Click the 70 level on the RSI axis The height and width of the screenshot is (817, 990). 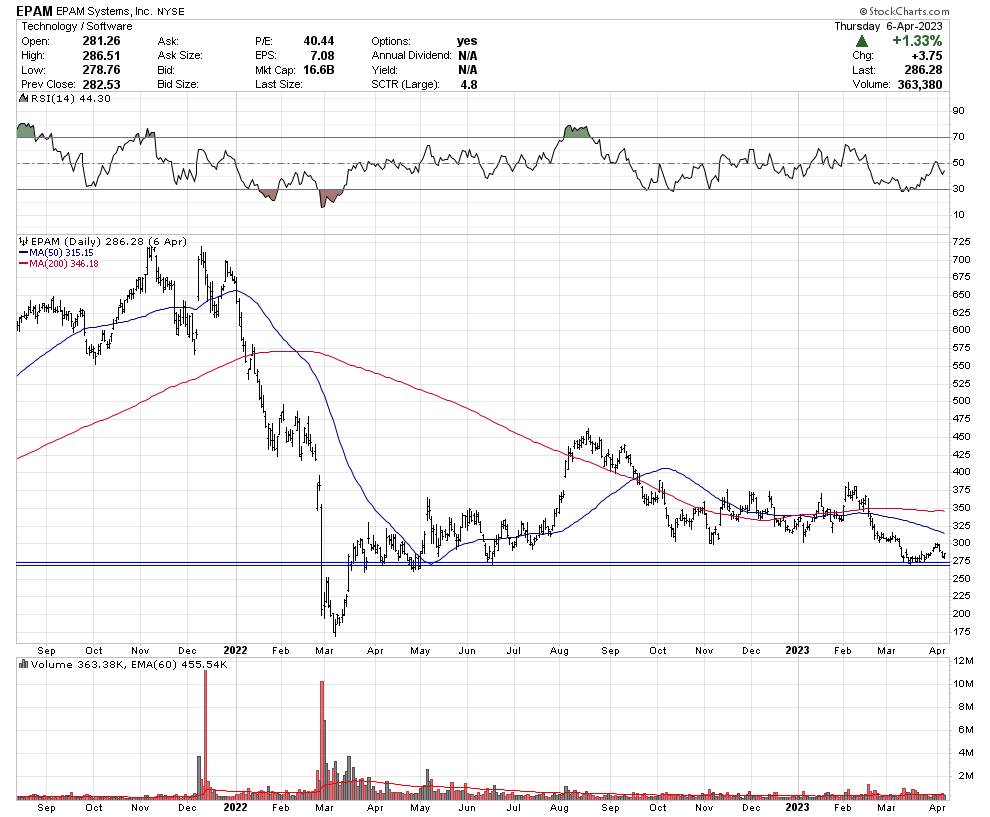click(958, 136)
